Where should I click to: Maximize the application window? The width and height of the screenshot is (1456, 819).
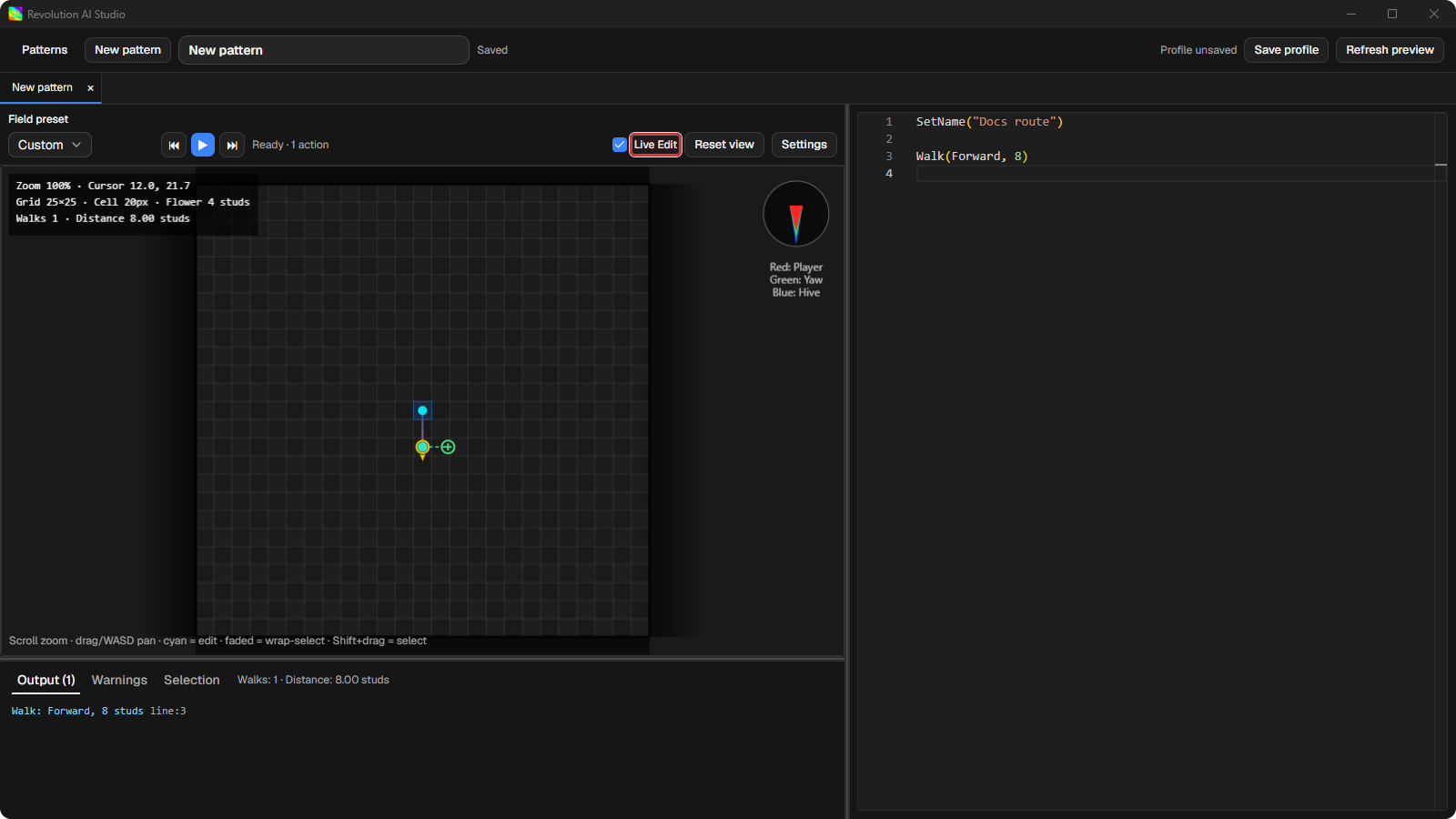click(1392, 14)
